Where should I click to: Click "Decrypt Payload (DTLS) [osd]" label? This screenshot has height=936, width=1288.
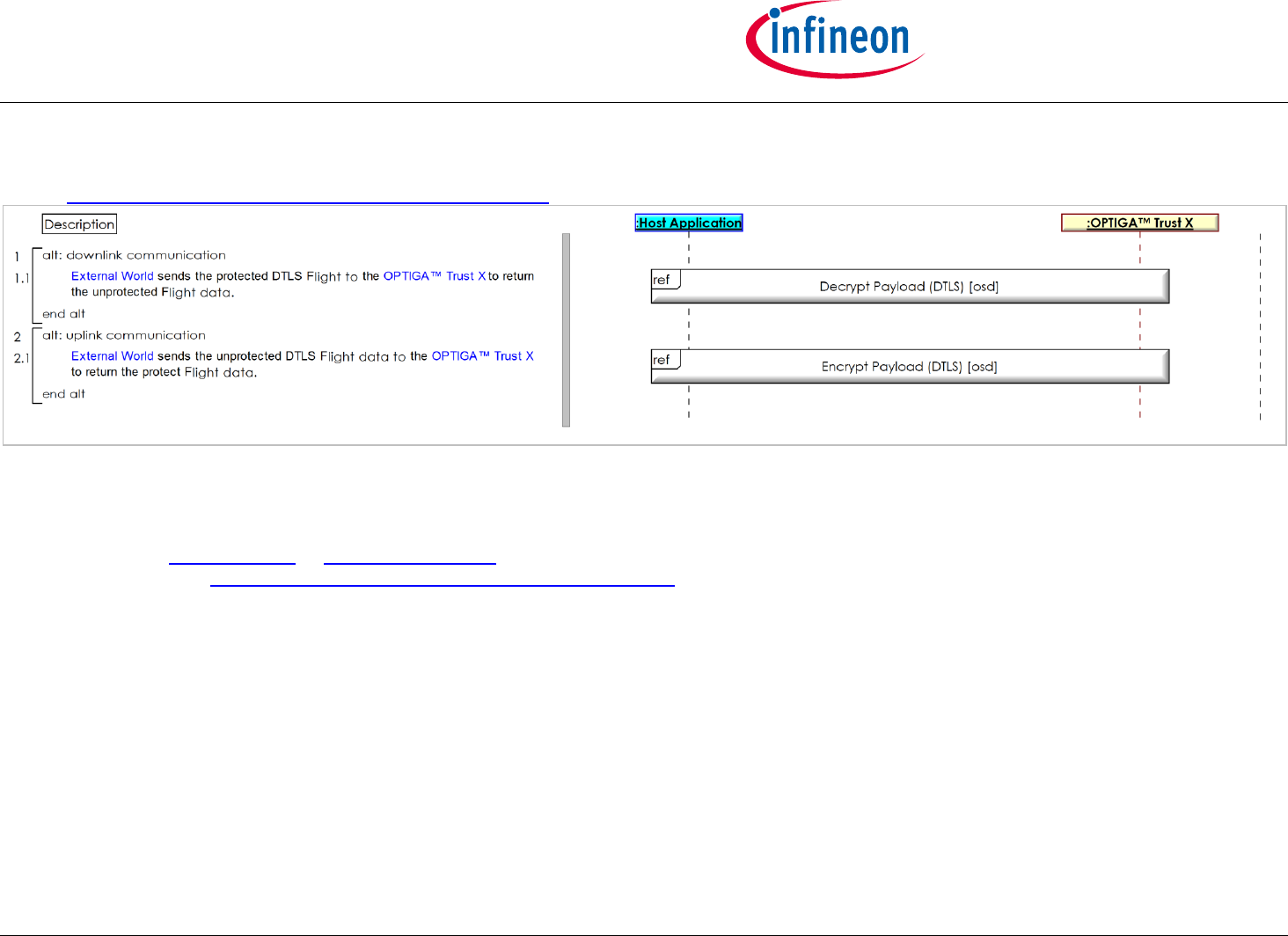pos(909,287)
